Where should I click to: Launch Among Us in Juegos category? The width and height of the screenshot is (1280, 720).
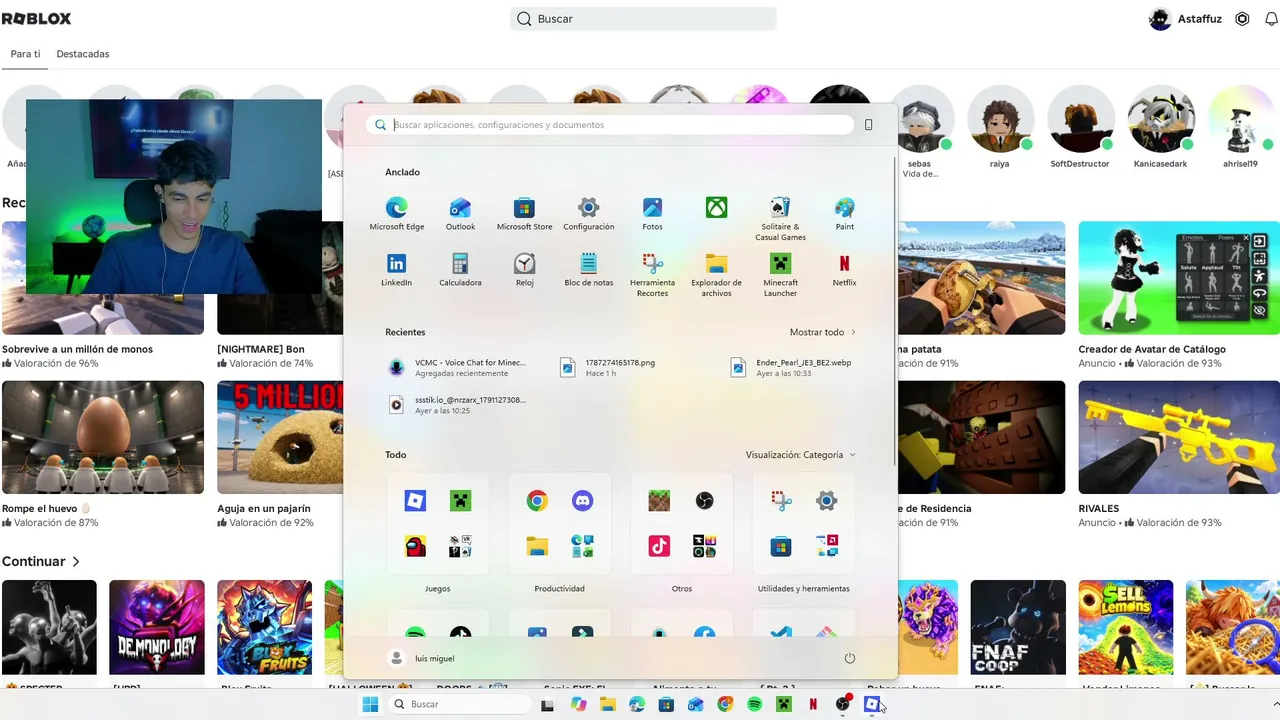pyautogui.click(x=415, y=546)
